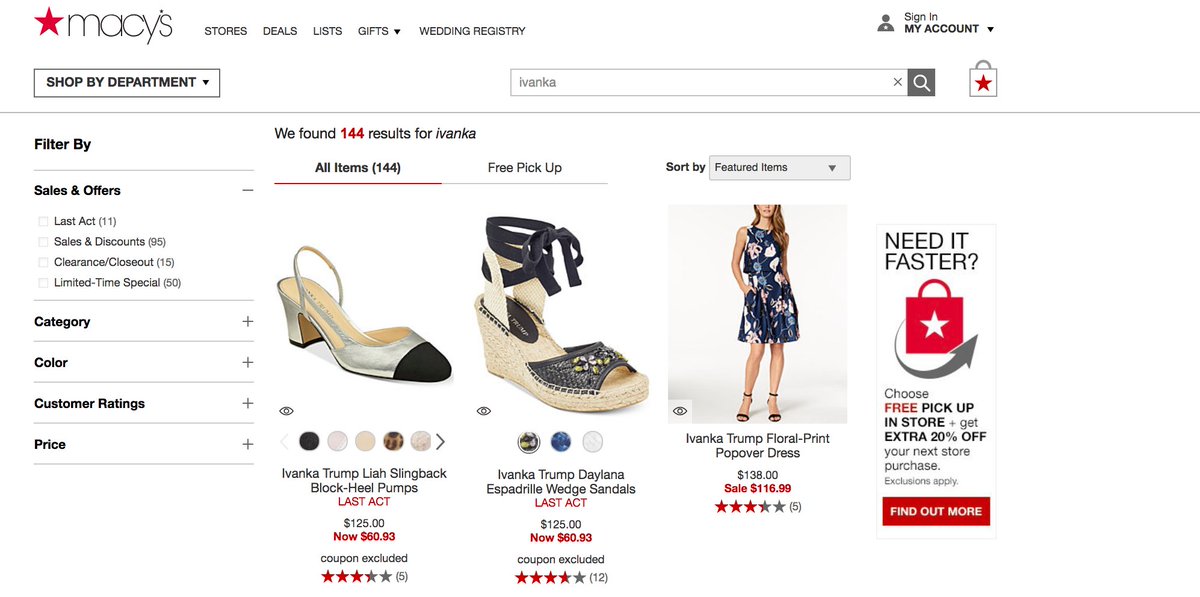This screenshot has width=1200, height=597.
Task: Open Wedding Registry in the top menu
Action: 472,31
